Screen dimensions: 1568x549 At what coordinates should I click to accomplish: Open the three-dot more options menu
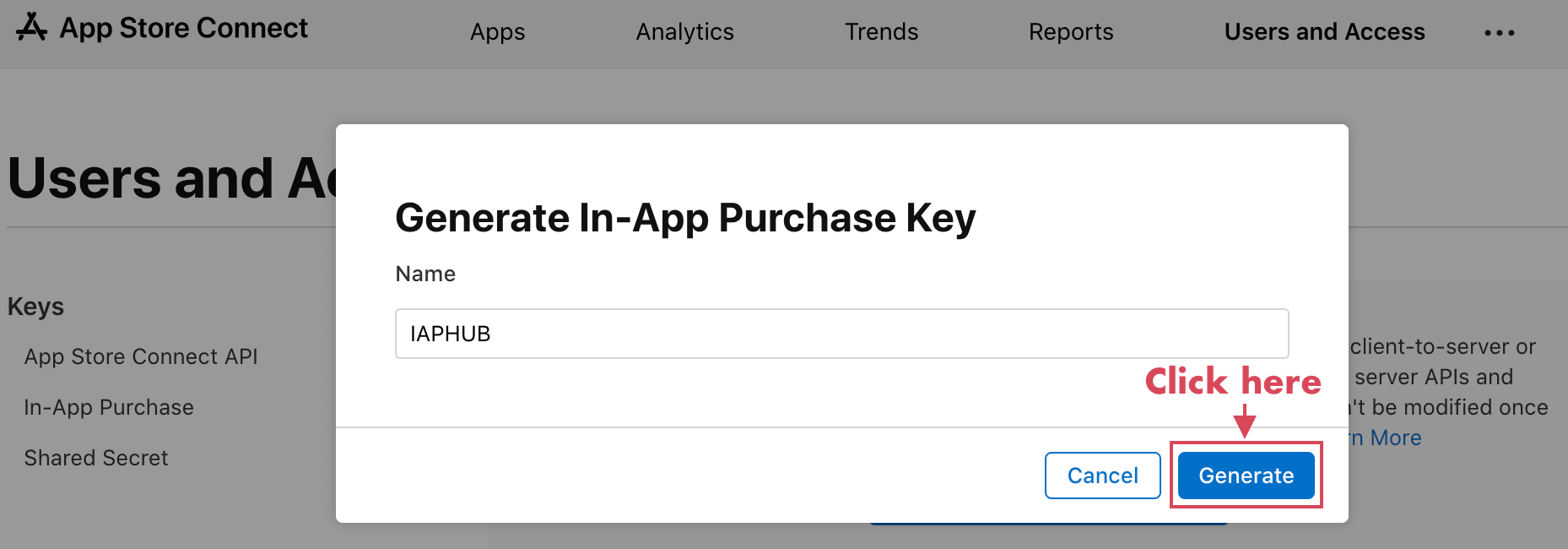point(1499,33)
